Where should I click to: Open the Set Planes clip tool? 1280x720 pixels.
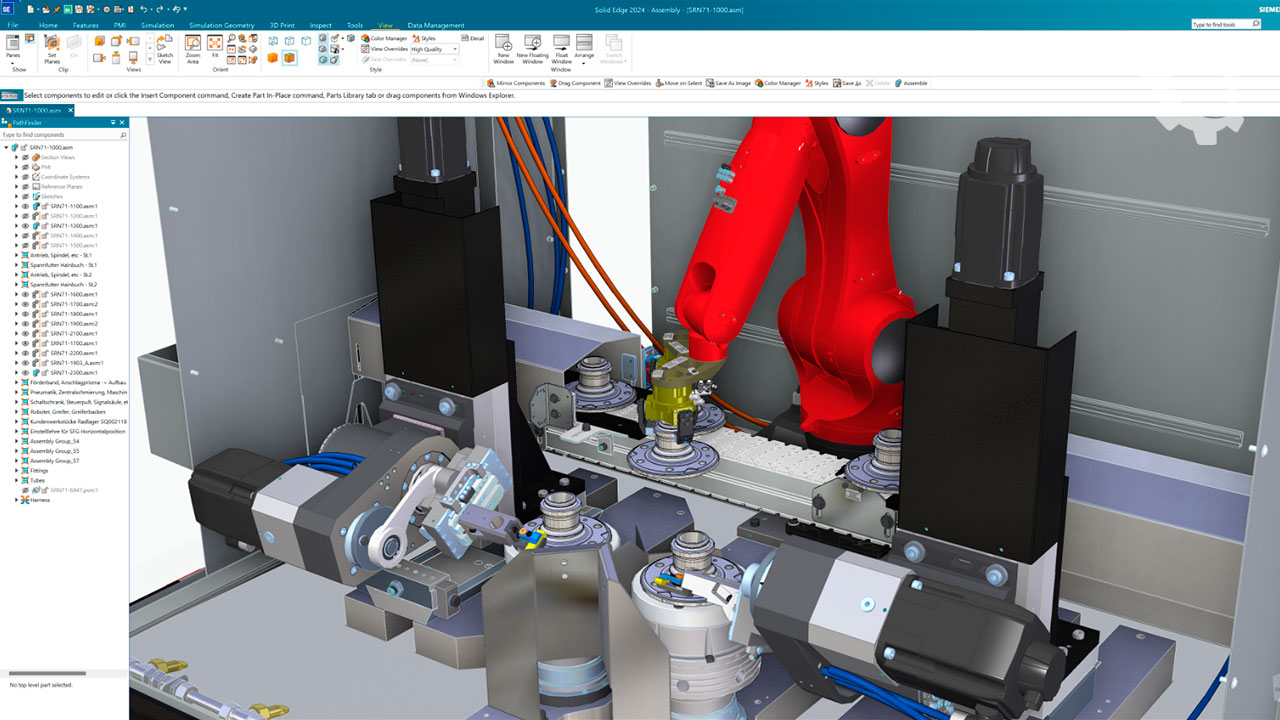(51, 48)
